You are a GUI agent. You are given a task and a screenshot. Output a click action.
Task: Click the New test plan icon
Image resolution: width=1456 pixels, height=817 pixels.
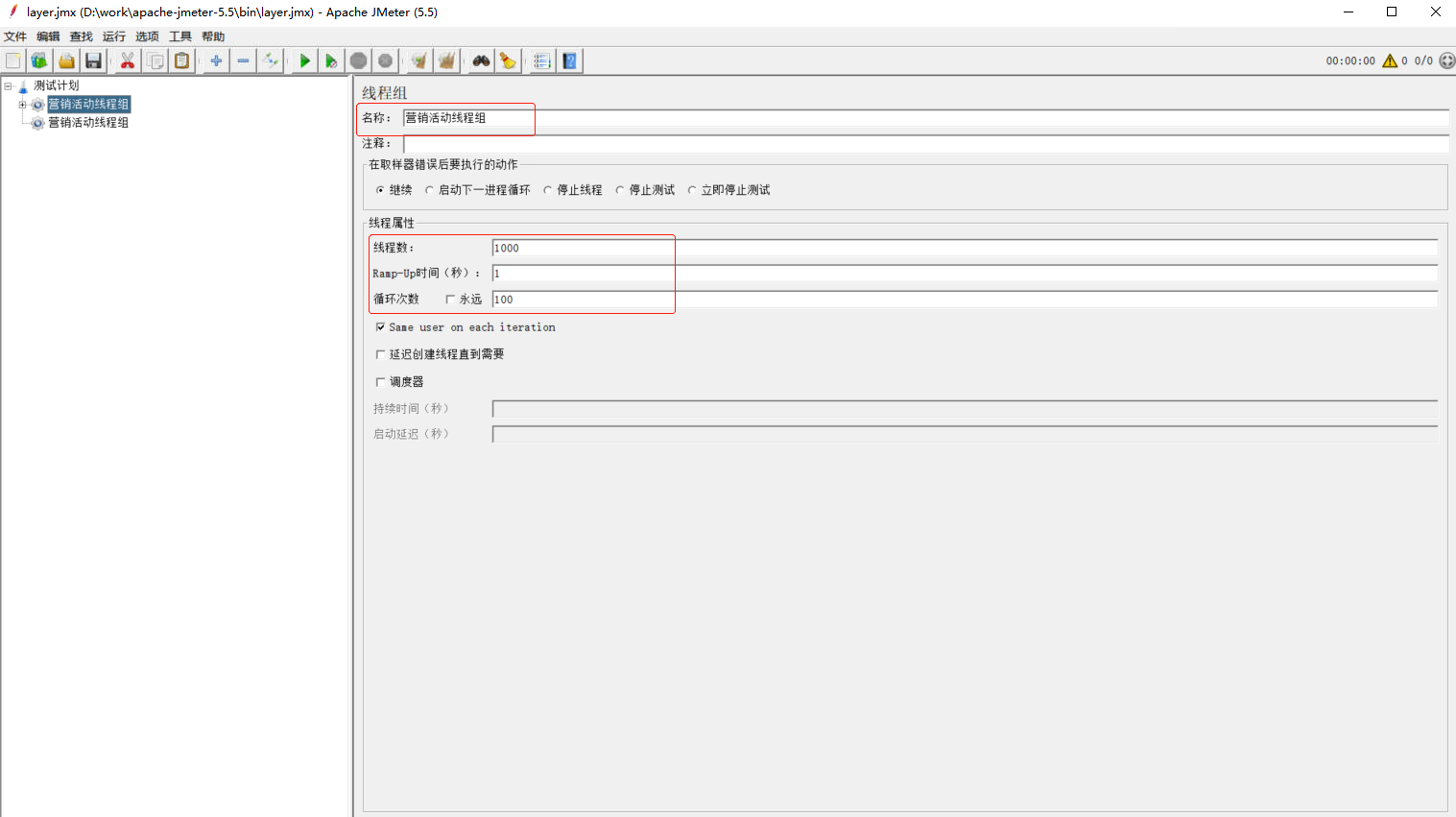pos(13,60)
